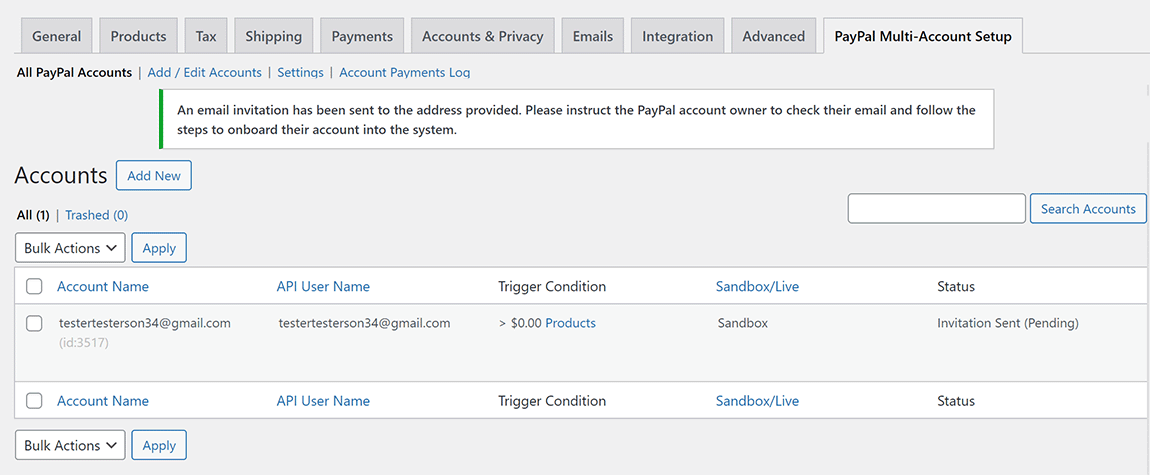Click the Trigger Condition header label
Image resolution: width=1150 pixels, height=475 pixels.
click(x=552, y=287)
